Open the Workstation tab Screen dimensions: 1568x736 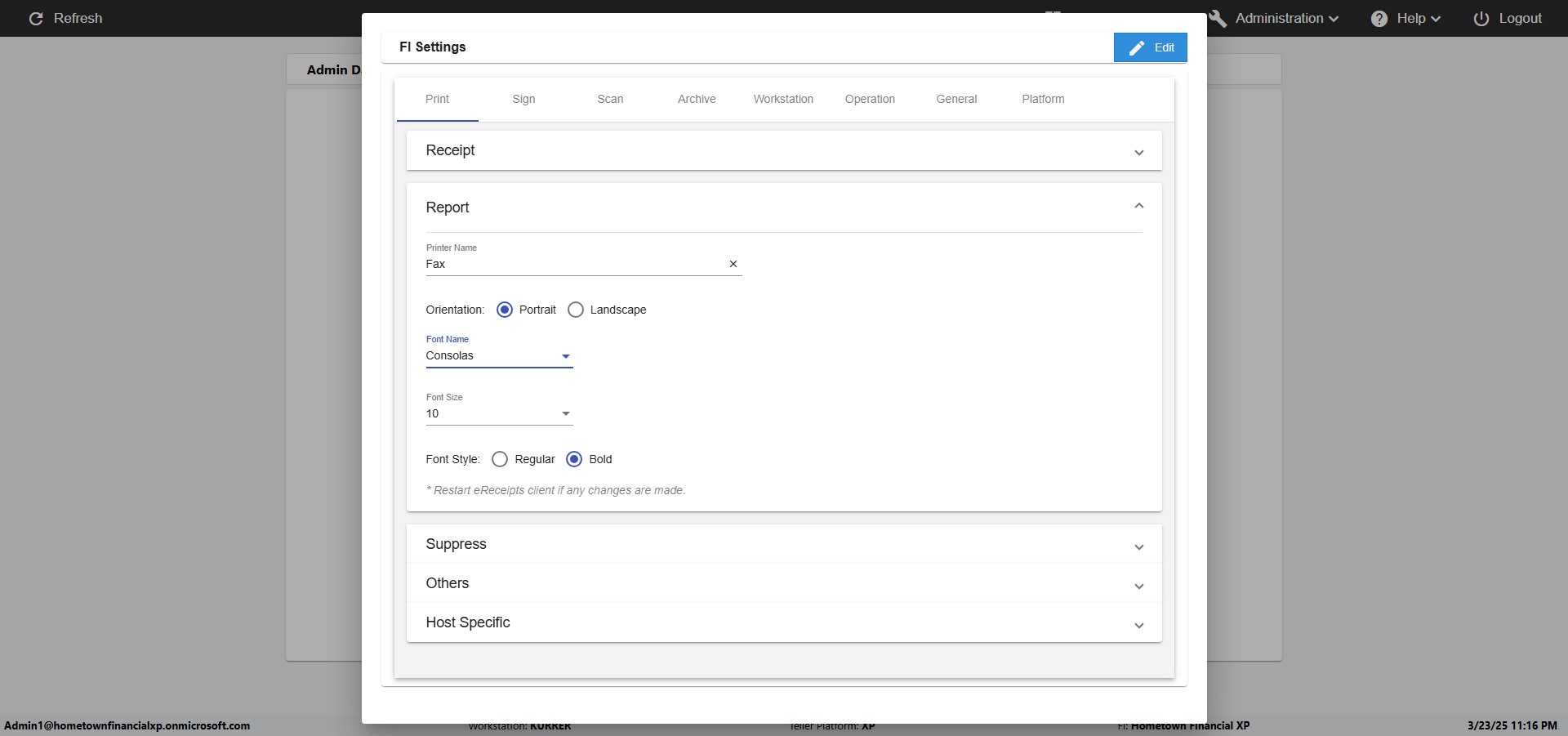pyautogui.click(x=783, y=99)
